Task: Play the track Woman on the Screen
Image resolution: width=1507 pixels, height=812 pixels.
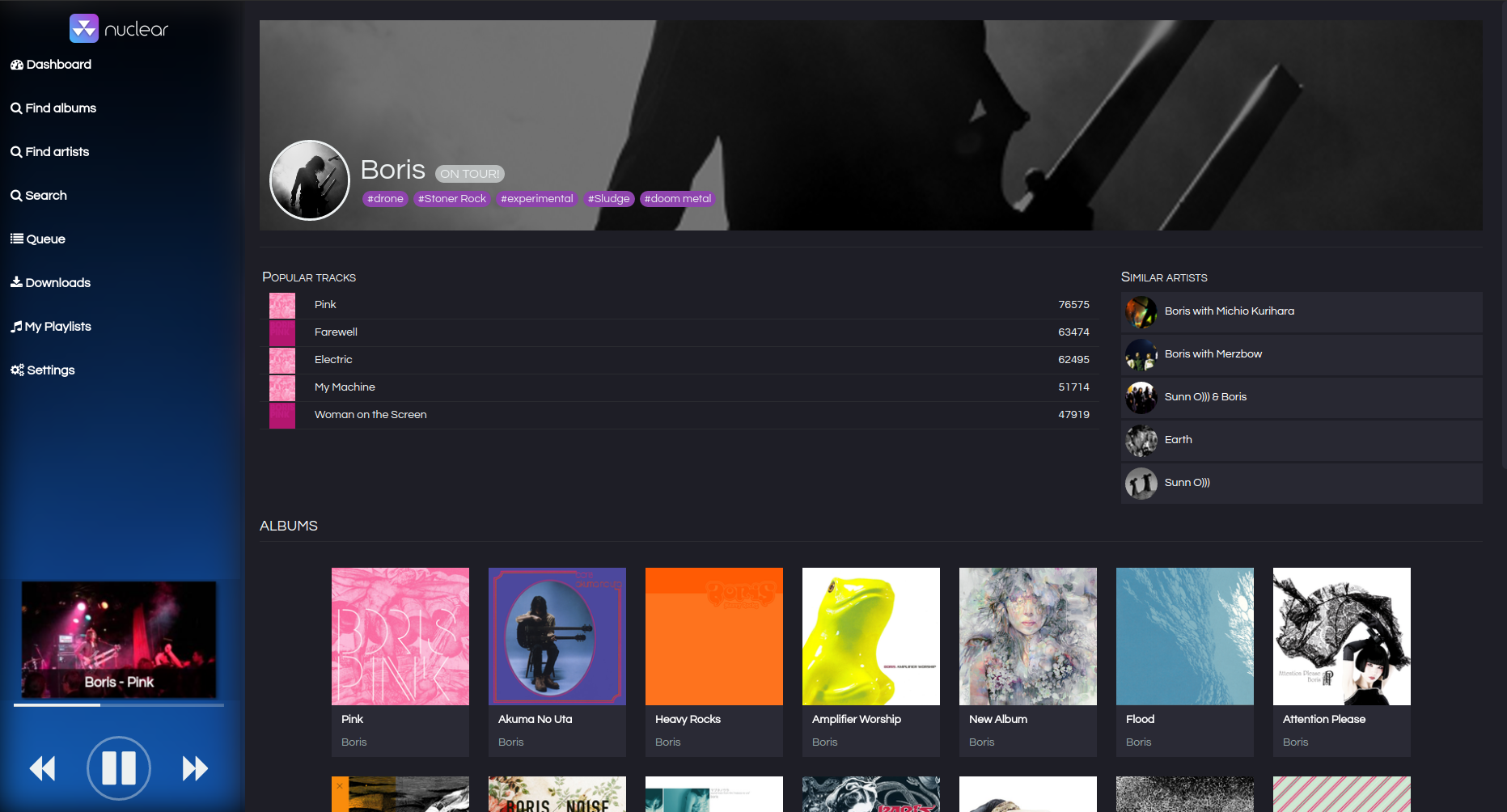Action: [x=679, y=415]
